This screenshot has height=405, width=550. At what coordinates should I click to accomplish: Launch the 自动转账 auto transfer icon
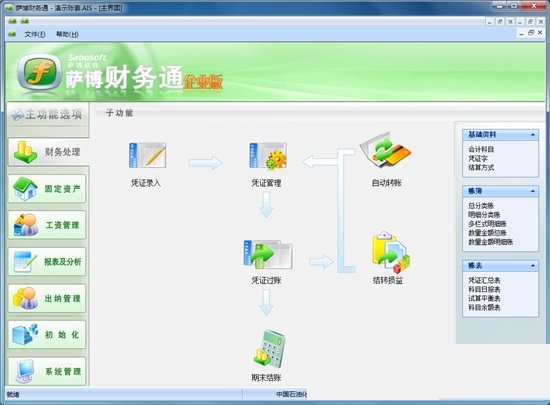386,151
